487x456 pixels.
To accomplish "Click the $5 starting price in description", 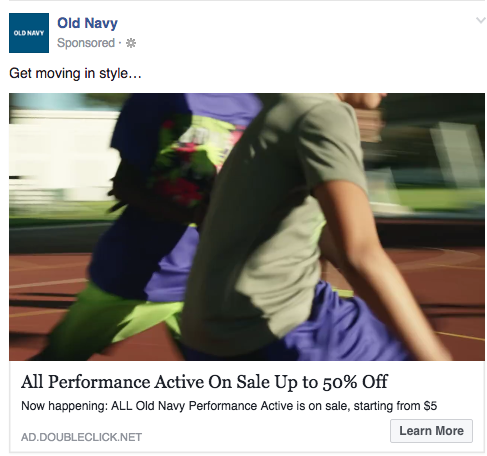I will coord(430,406).
